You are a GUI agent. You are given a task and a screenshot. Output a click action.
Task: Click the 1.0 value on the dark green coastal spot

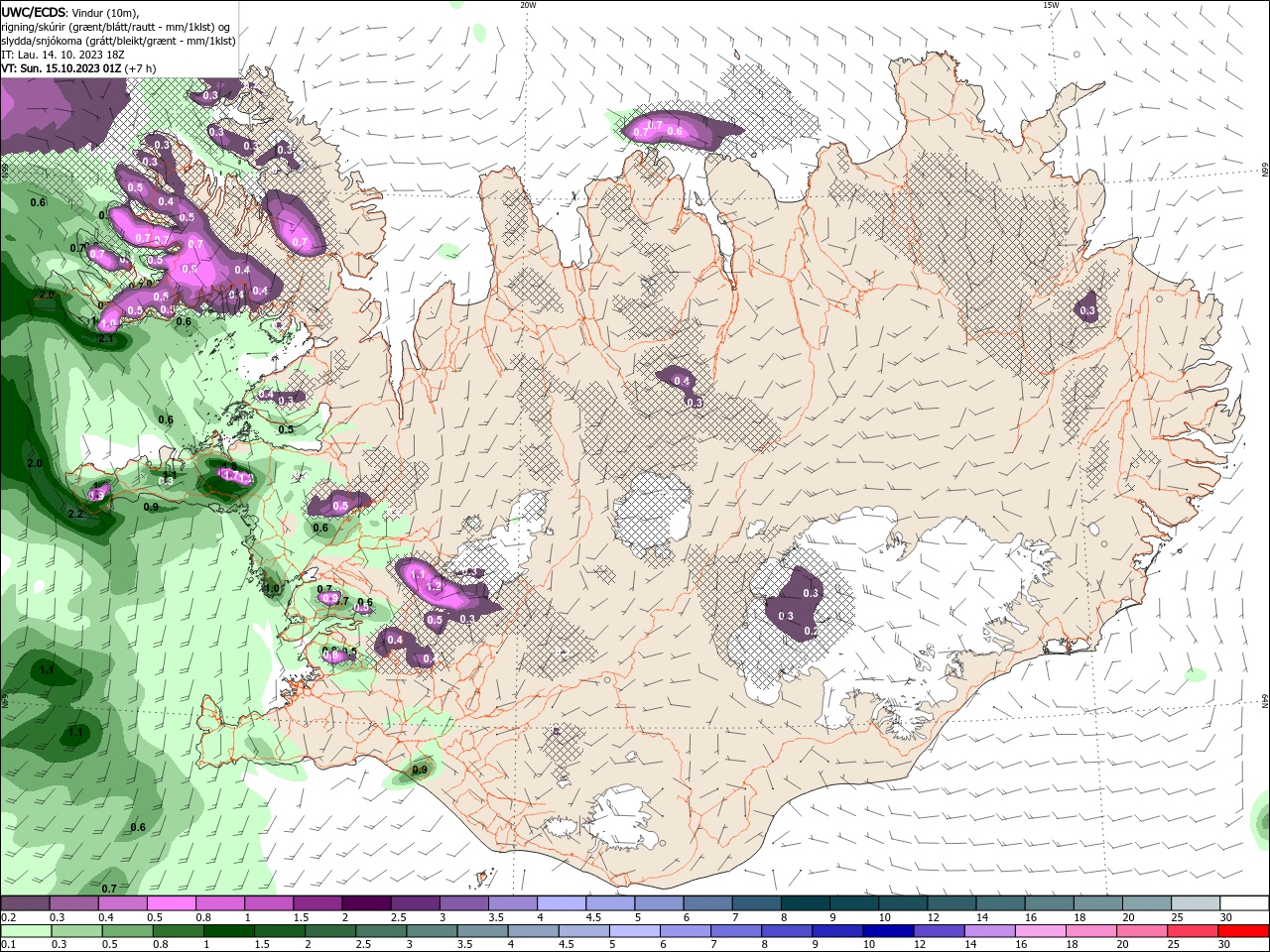point(272,588)
